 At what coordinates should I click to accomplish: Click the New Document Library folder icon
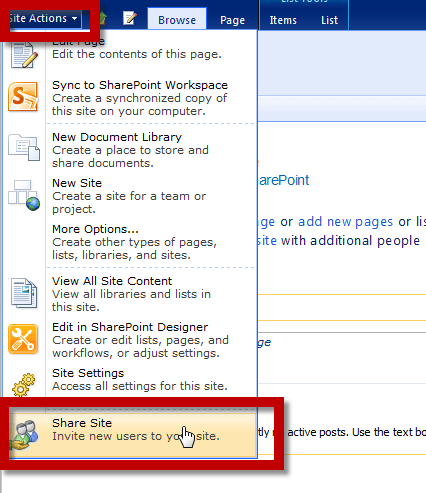[24, 147]
